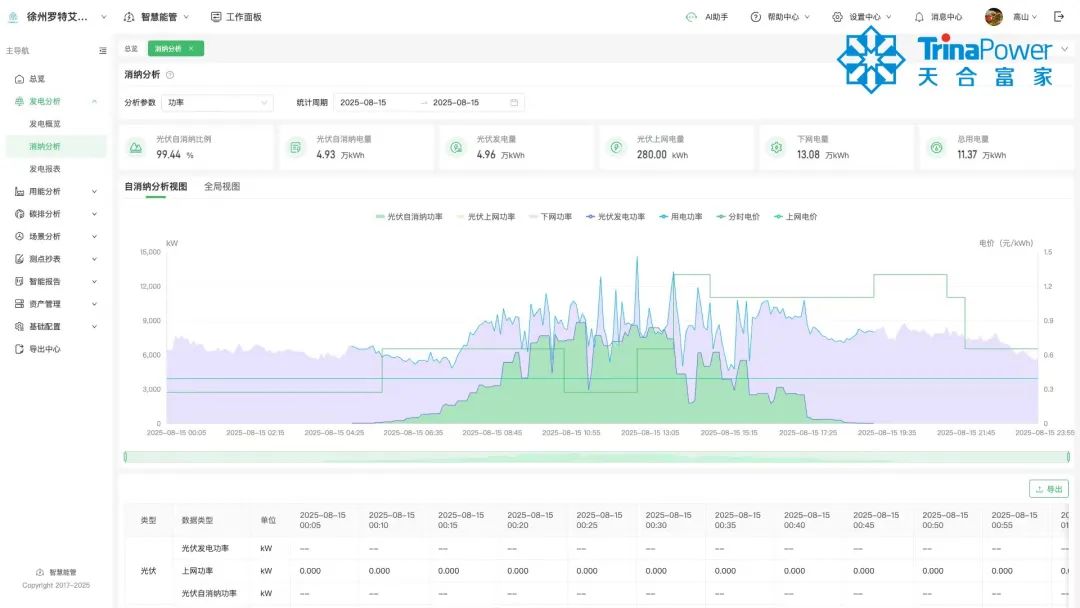Open 发电报表 in the sidebar
This screenshot has height=608, width=1080.
tap(45, 169)
